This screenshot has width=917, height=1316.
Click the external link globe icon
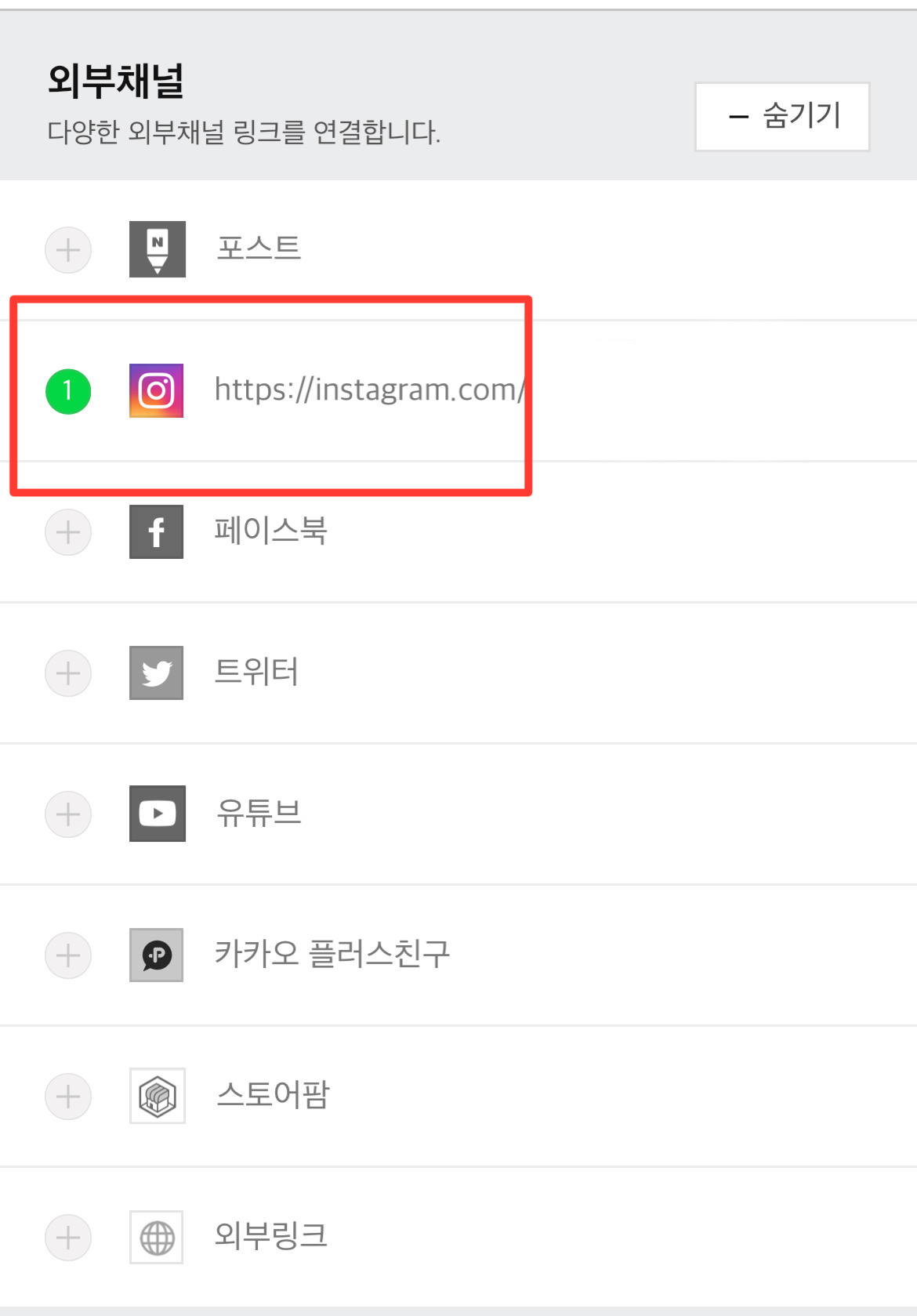tap(157, 1237)
